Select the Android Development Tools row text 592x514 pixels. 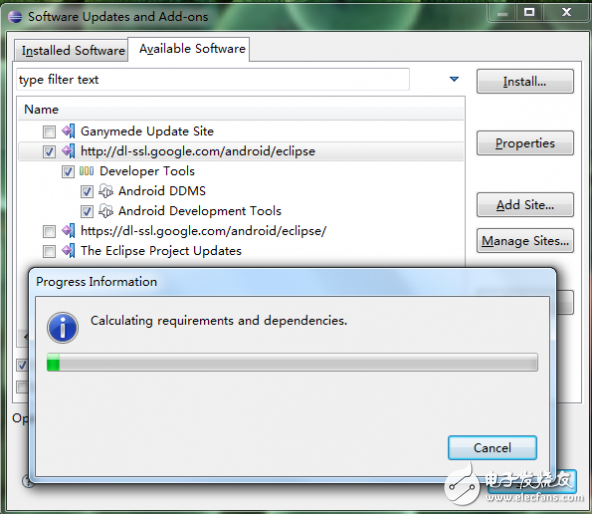tap(200, 211)
